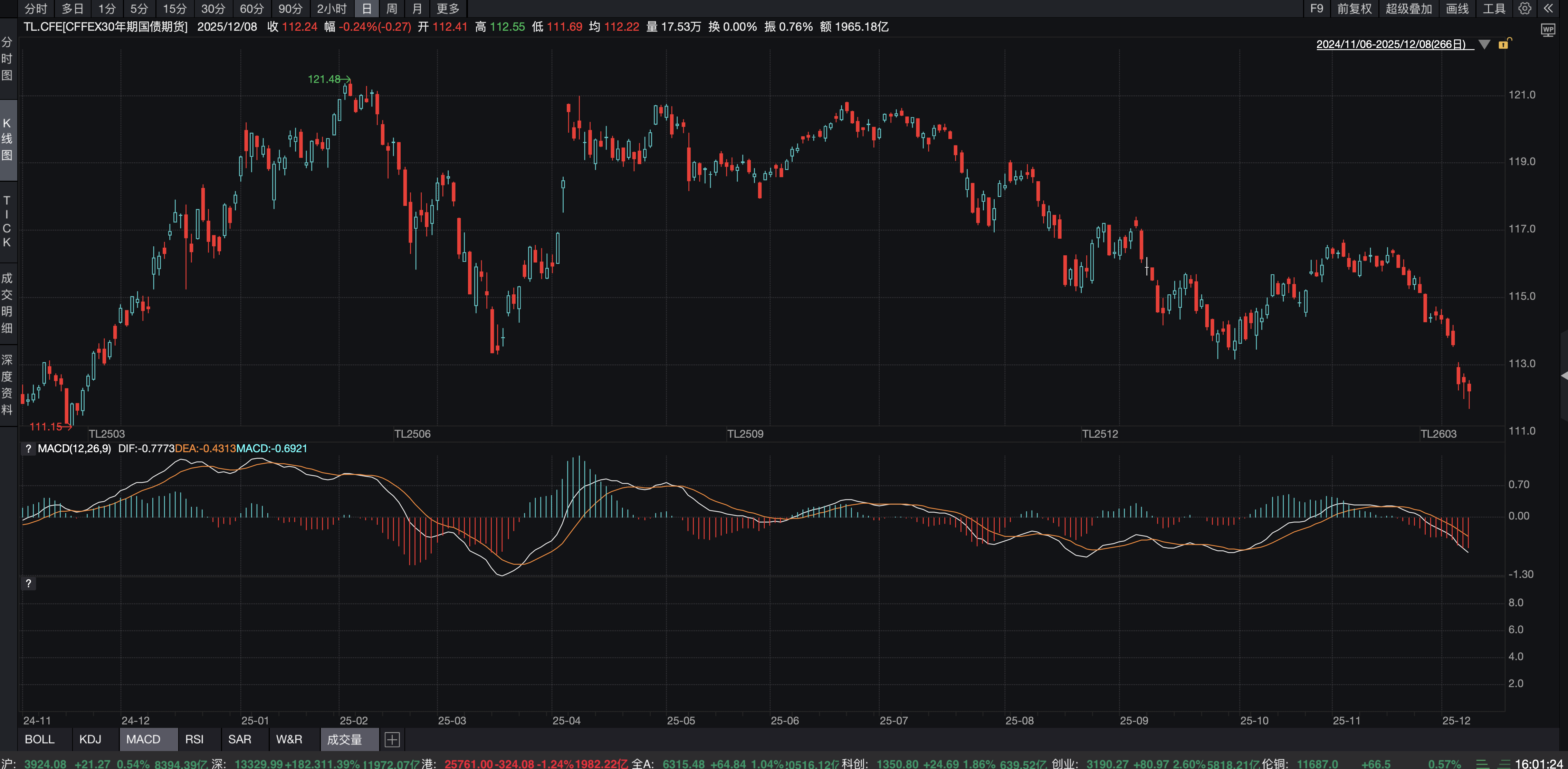Open 更多 more timeframes dropdown

447,9
